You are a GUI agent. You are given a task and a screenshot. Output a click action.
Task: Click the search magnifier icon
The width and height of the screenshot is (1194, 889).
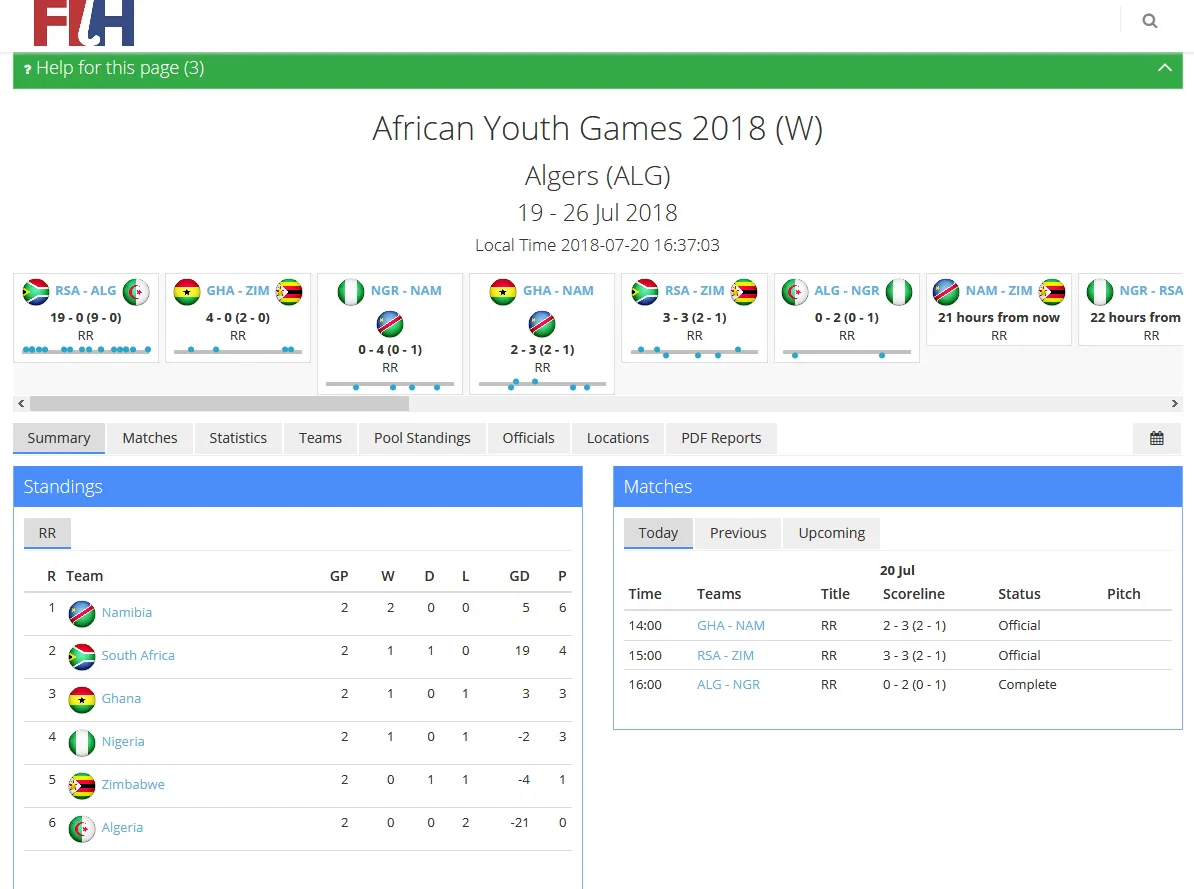coord(1150,21)
